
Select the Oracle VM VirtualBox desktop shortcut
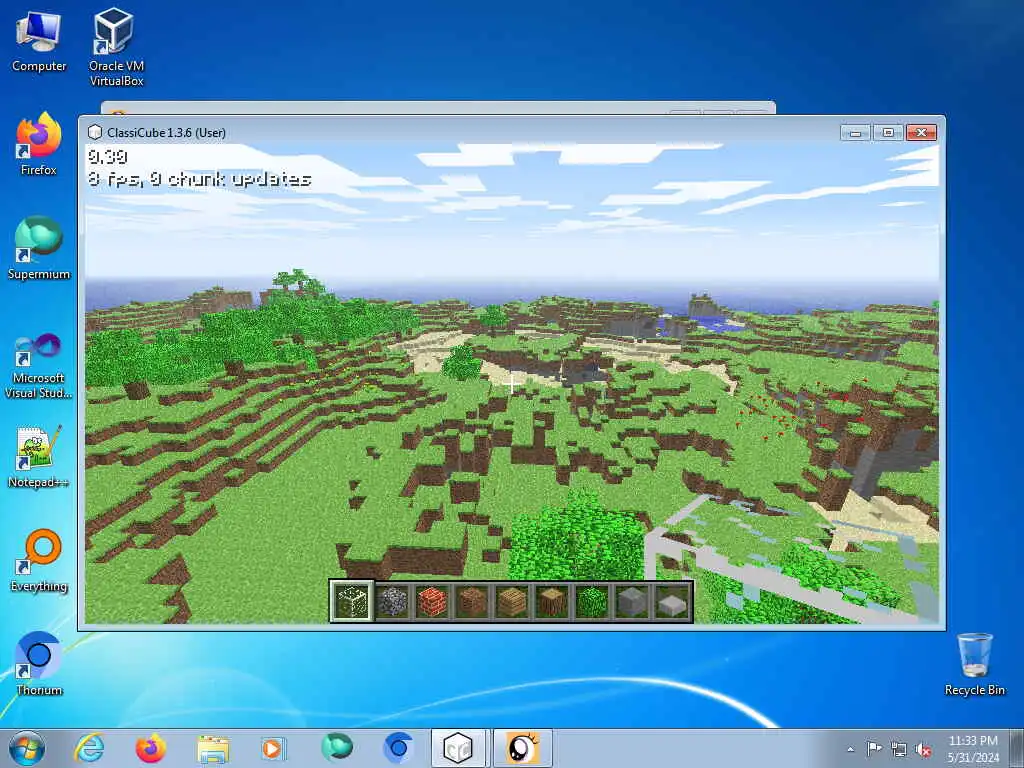tap(116, 47)
